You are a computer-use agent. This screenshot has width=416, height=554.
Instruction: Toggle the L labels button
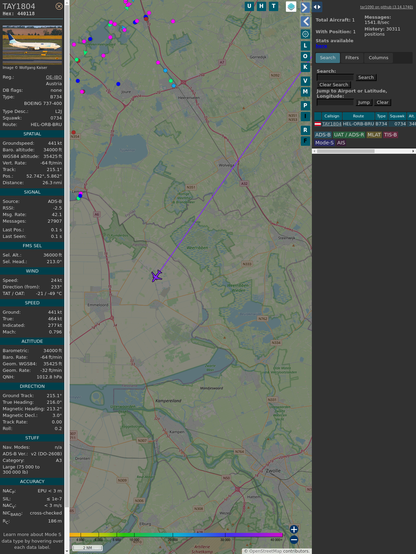305,46
